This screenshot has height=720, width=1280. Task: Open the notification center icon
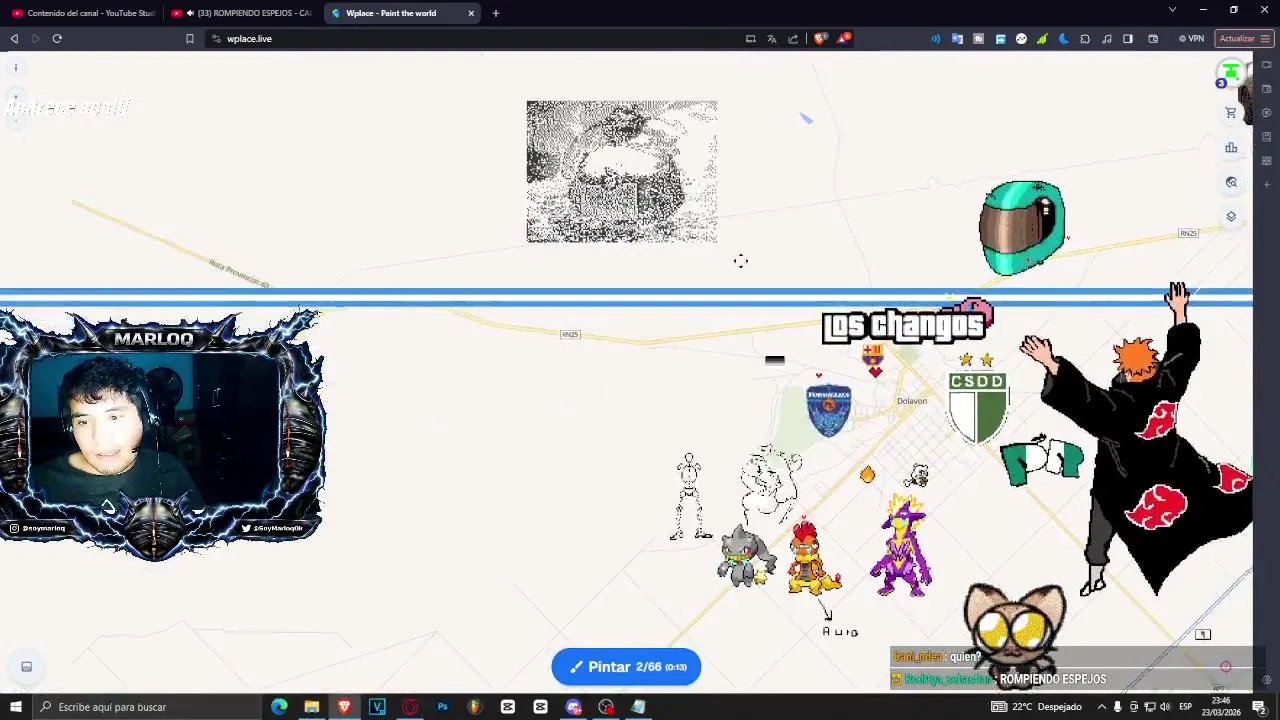click(x=1259, y=707)
